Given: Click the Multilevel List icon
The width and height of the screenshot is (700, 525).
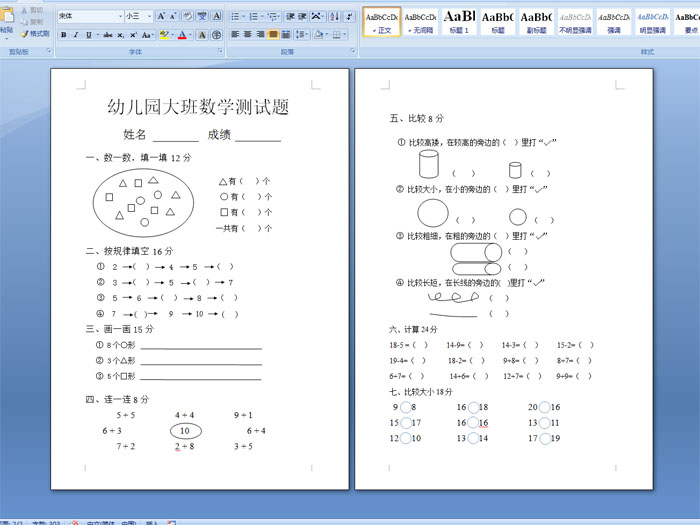Looking at the screenshot, I should 273,17.
